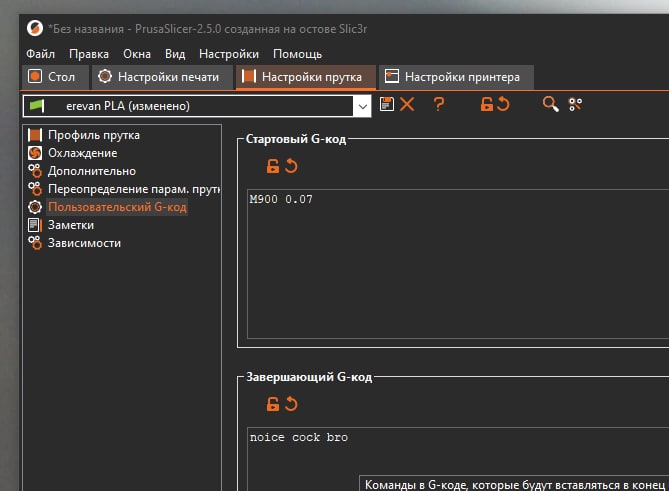Click the toolbar unlocked padlock icon
Image resolution: width=669 pixels, height=491 pixels.
tap(487, 104)
